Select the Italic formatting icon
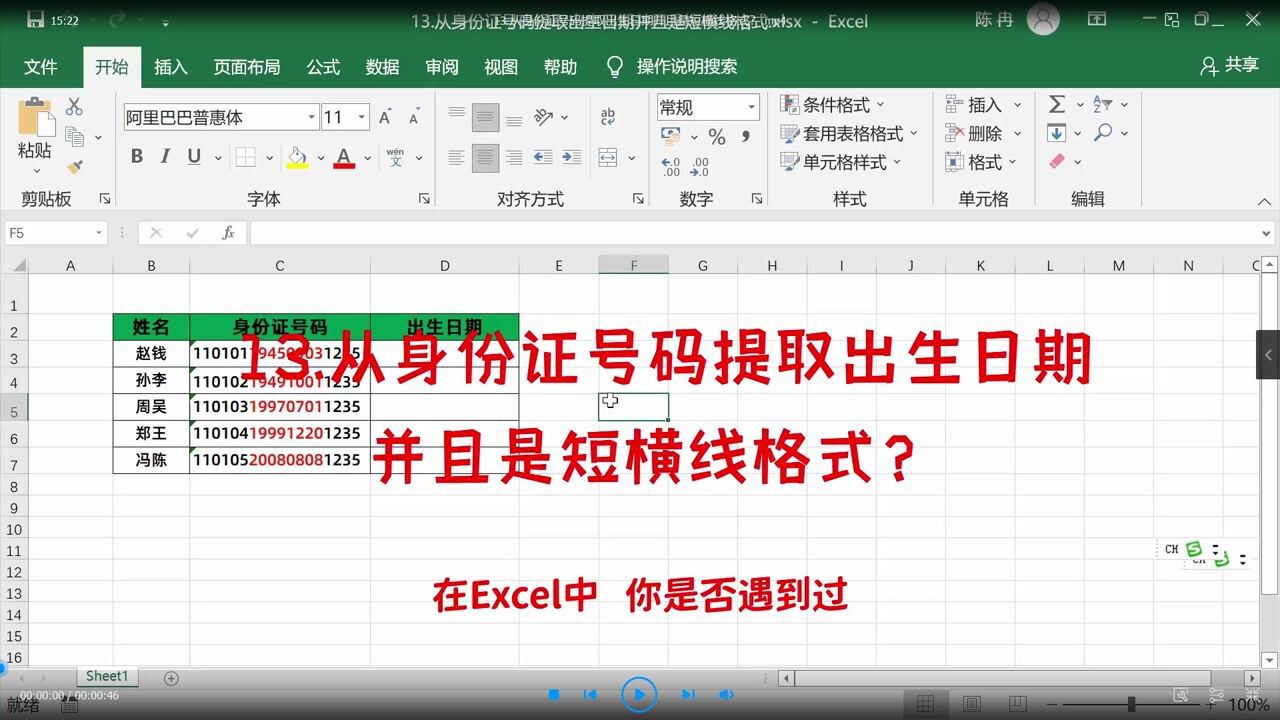The width and height of the screenshot is (1280, 720). (x=165, y=157)
